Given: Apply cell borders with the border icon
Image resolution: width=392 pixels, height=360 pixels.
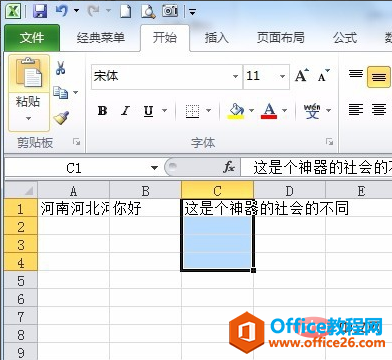Looking at the screenshot, I should tap(192, 111).
